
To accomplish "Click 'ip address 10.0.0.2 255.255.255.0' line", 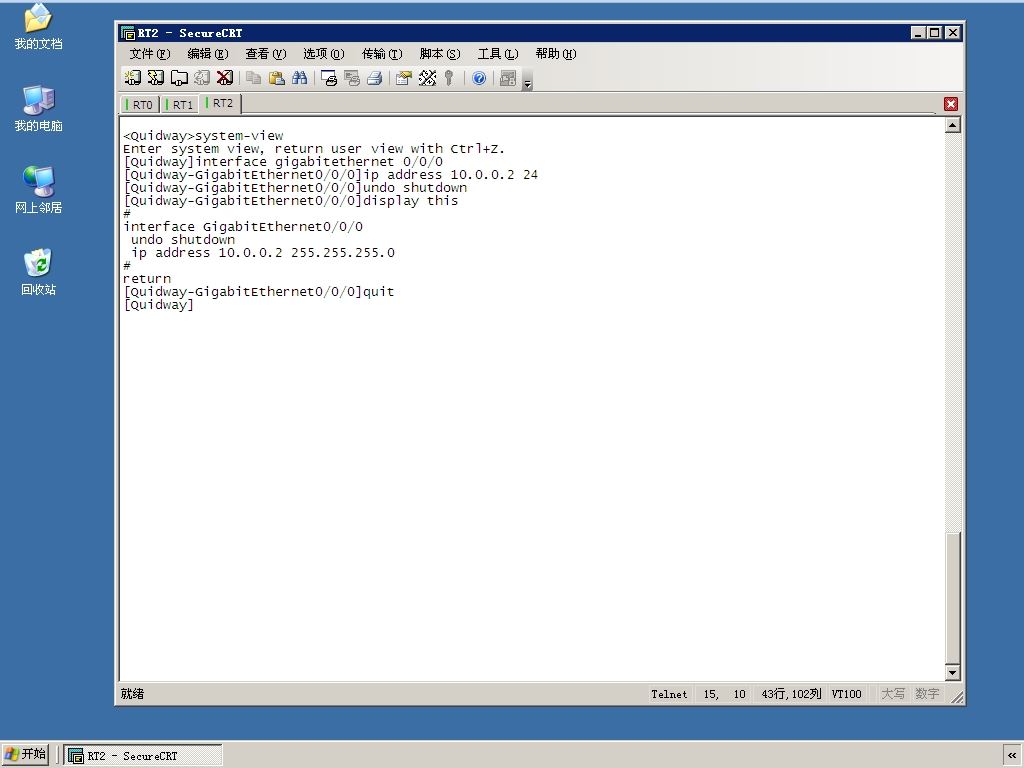I will (x=263, y=253).
